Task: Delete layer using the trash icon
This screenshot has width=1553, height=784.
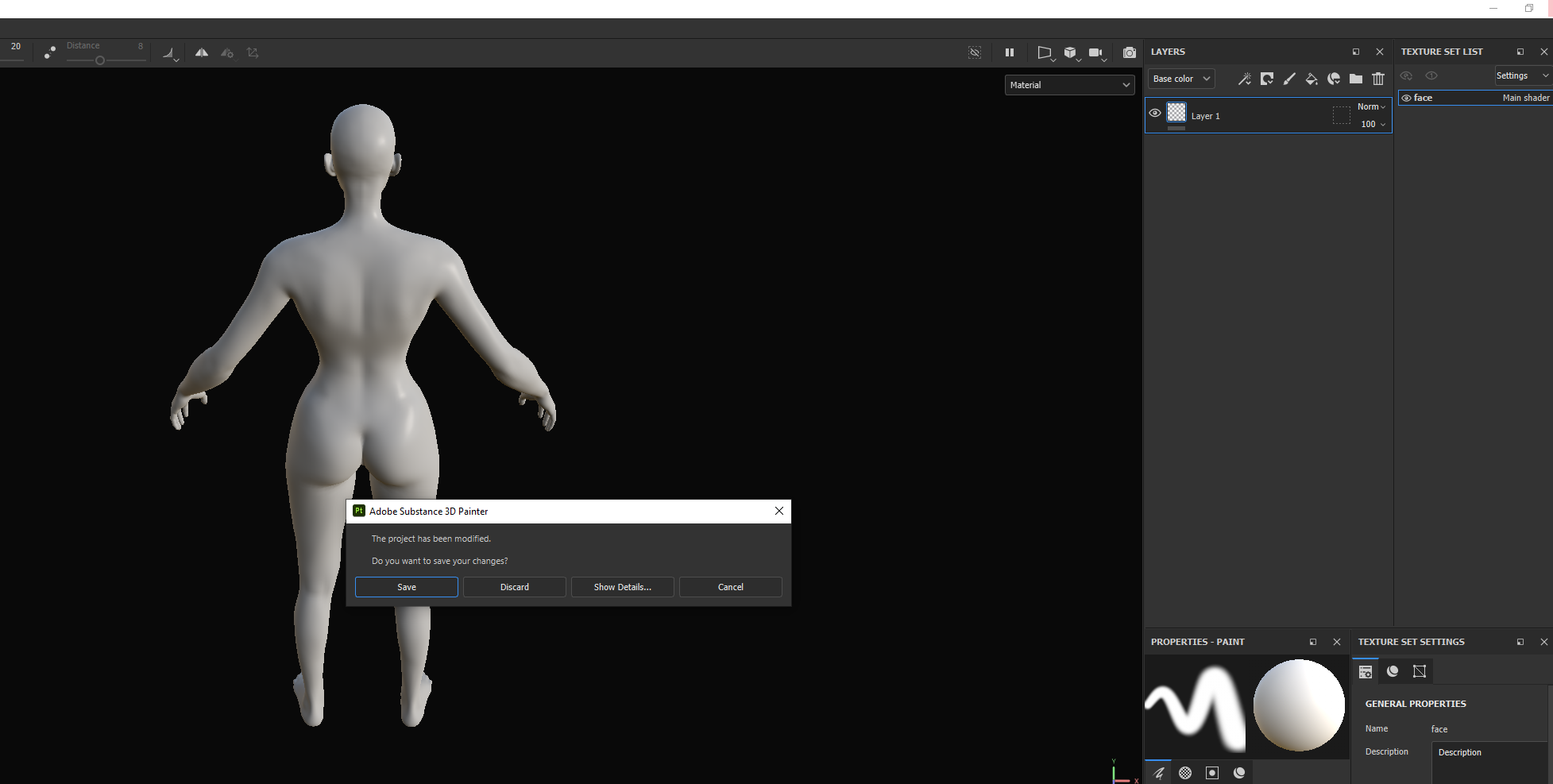Action: coord(1378,79)
